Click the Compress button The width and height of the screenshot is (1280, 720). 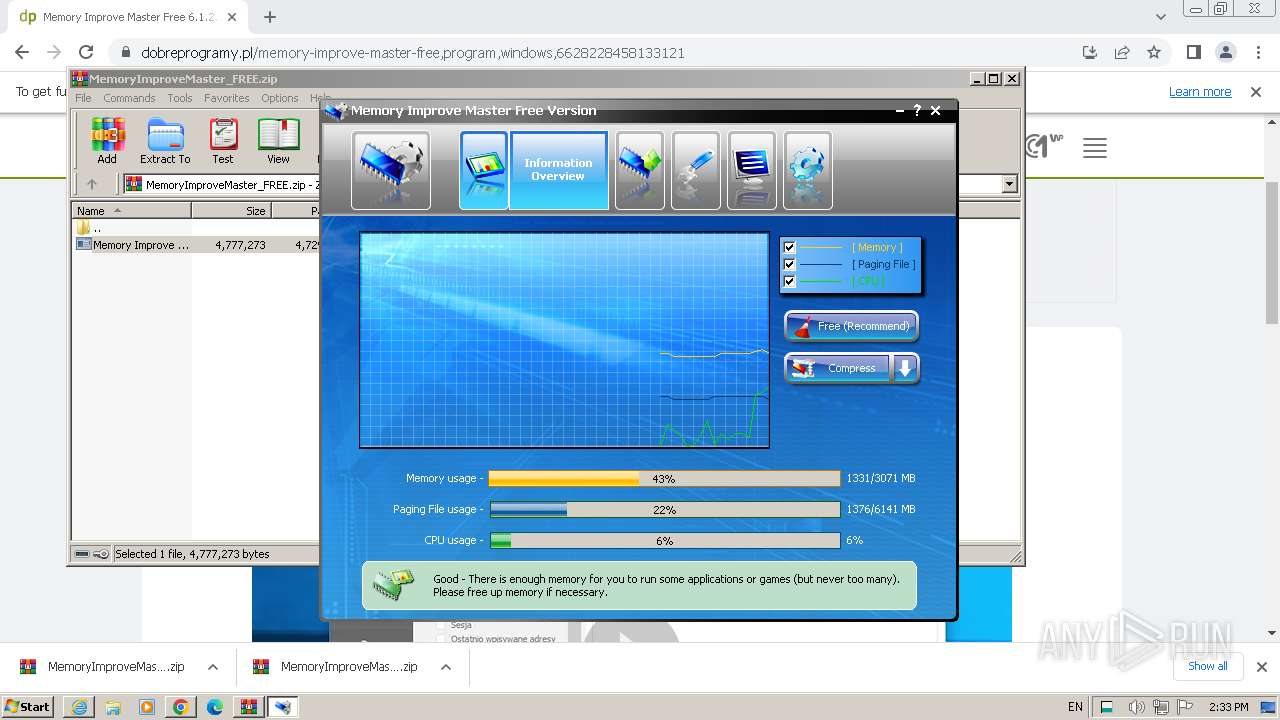[x=838, y=368]
